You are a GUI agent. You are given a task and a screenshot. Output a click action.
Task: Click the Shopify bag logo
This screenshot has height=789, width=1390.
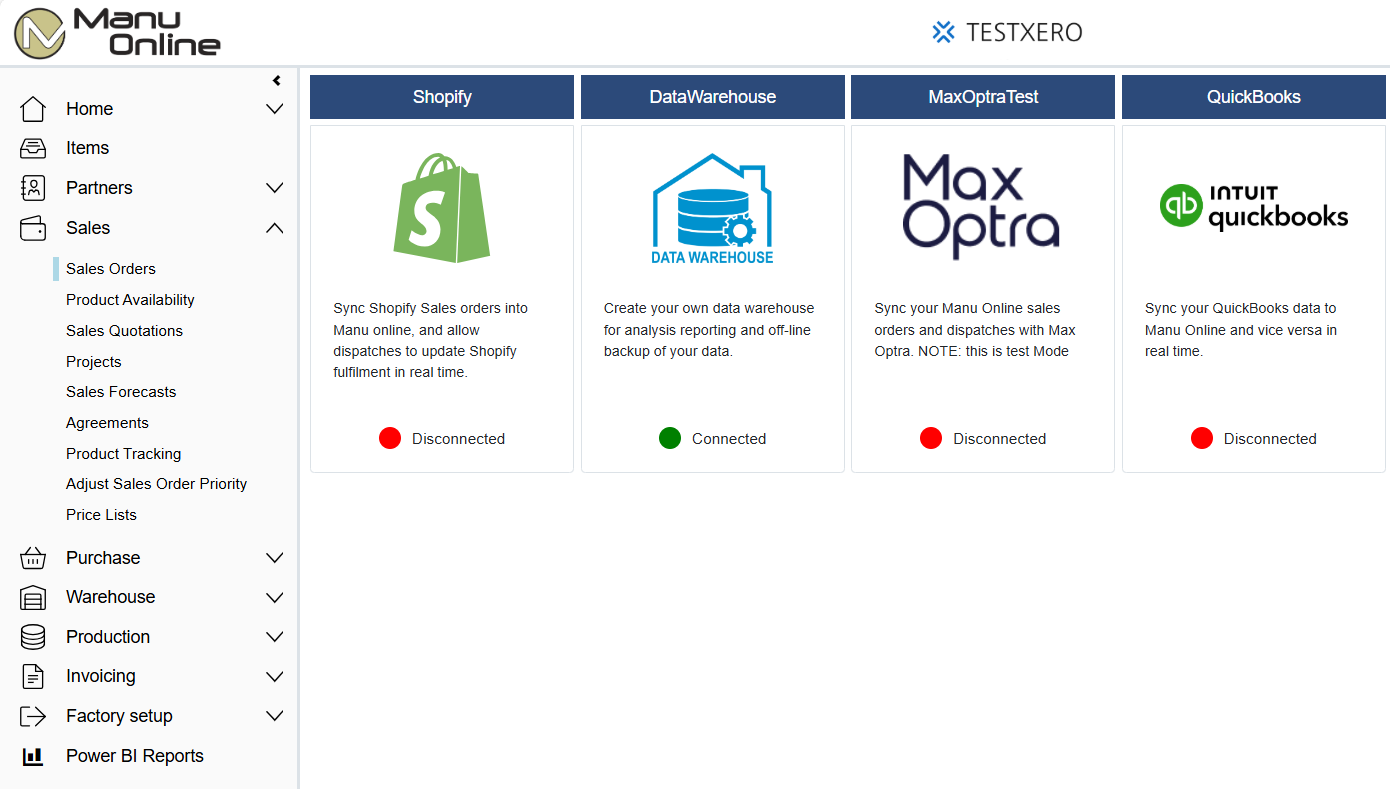point(442,208)
